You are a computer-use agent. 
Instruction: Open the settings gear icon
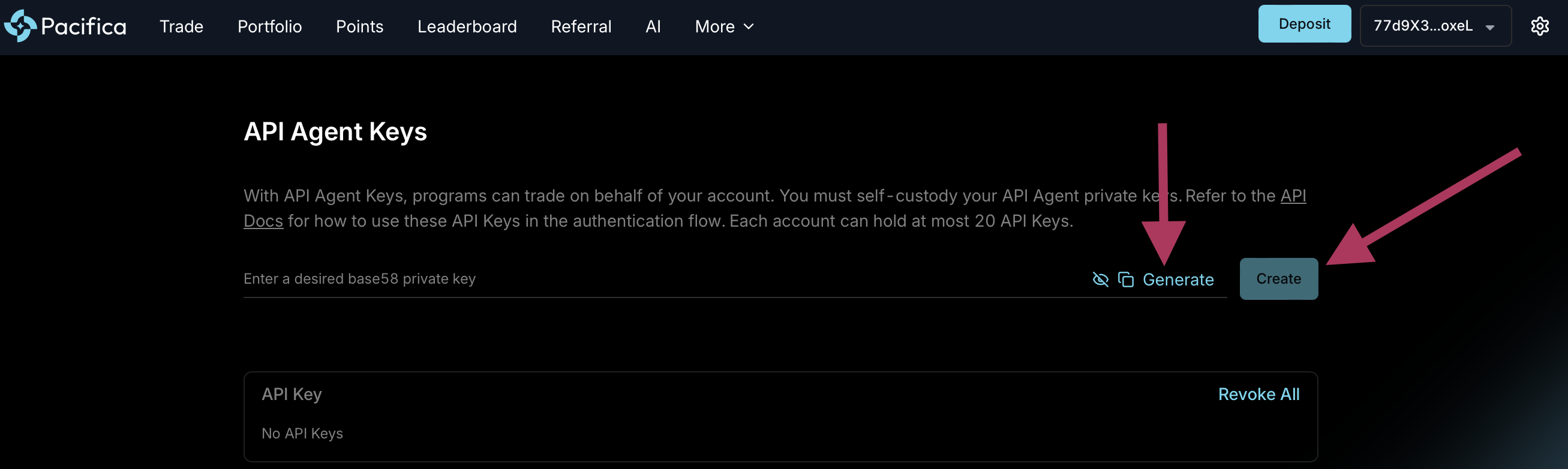coord(1539,26)
